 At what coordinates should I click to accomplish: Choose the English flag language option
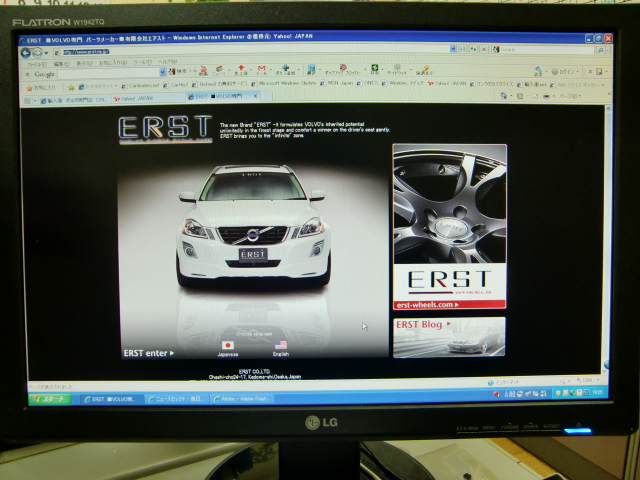280,348
